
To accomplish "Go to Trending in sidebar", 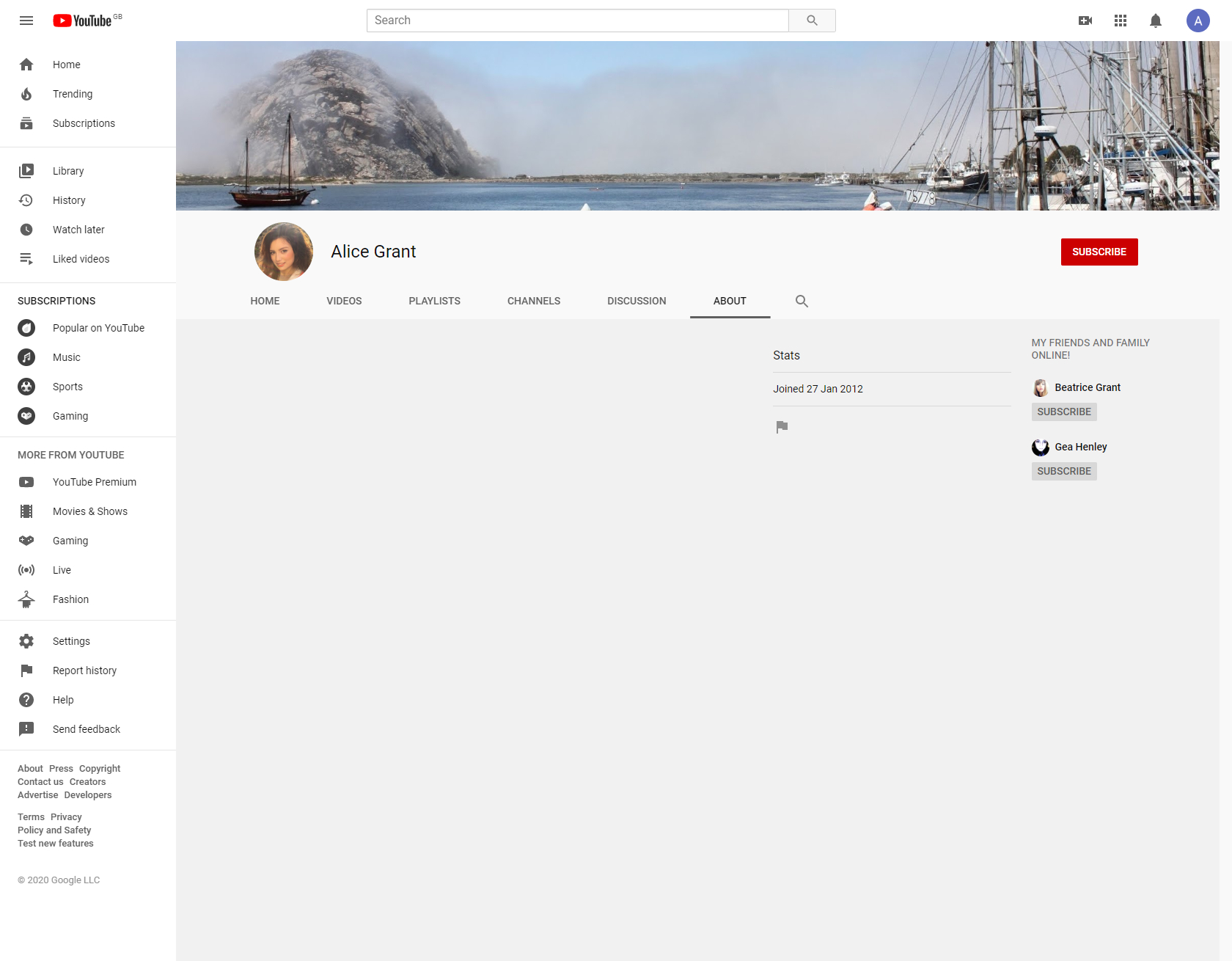I will tap(73, 94).
